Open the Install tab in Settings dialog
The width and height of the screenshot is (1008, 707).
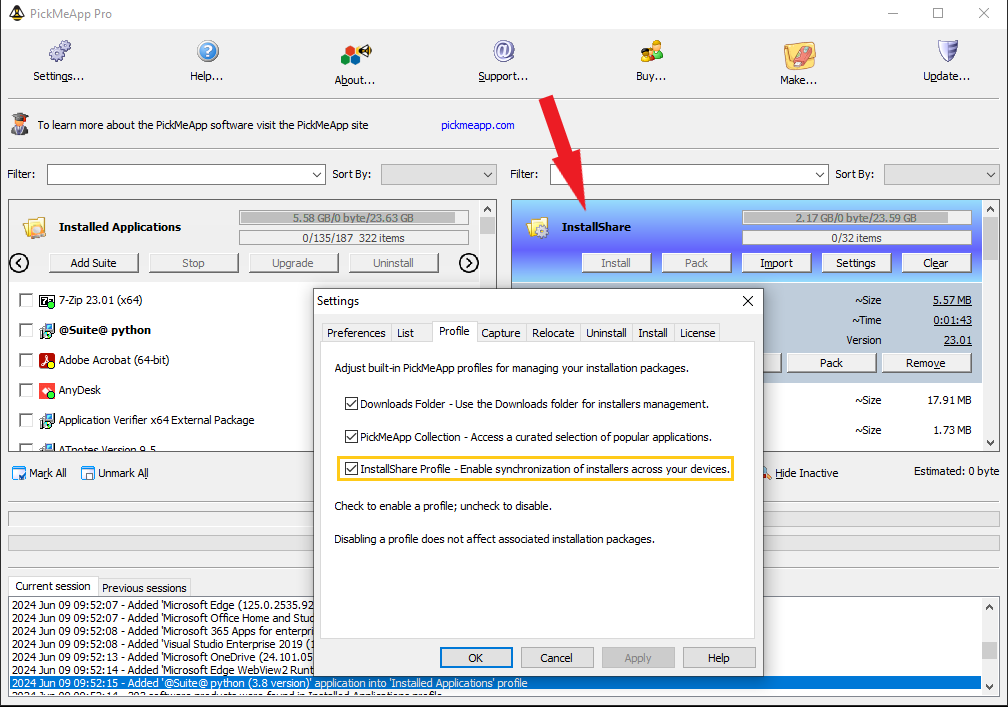[652, 333]
